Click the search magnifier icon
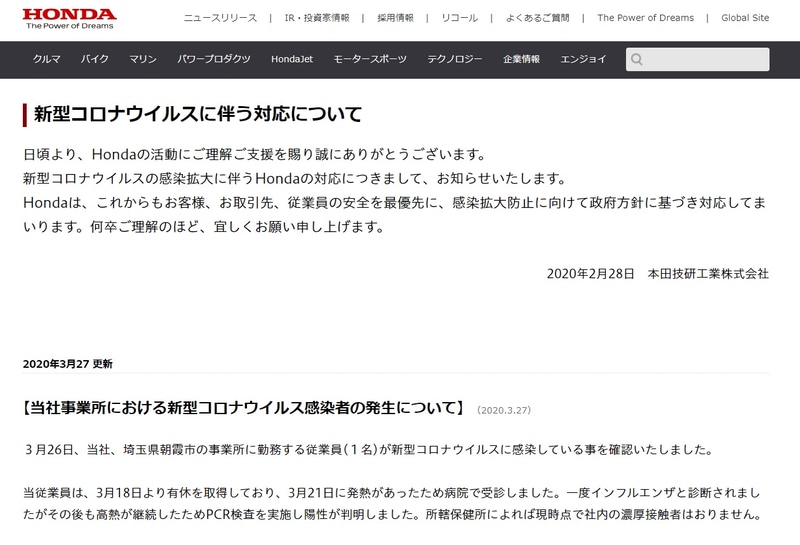 (636, 59)
